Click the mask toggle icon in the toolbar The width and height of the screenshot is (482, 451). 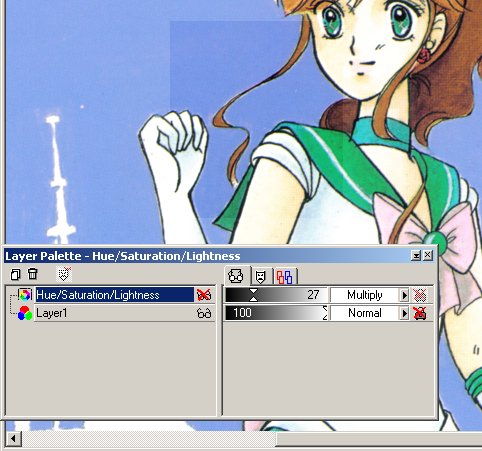64,274
